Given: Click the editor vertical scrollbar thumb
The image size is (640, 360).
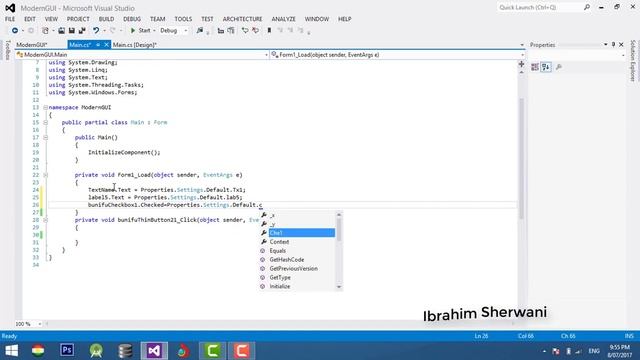Looking at the screenshot, I should coord(522,159).
